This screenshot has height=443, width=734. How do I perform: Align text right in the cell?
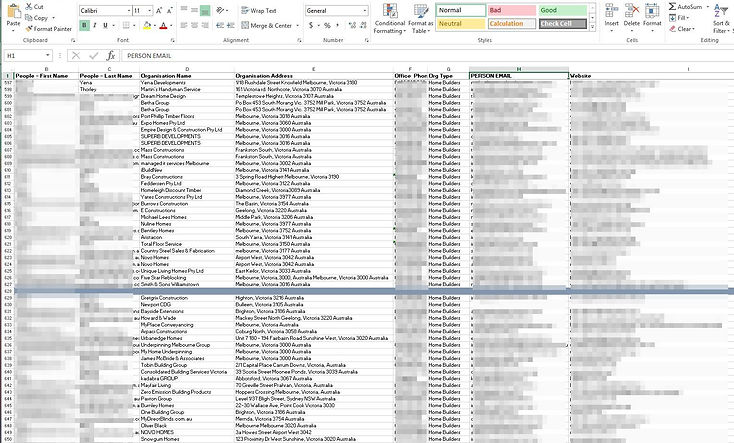205,25
